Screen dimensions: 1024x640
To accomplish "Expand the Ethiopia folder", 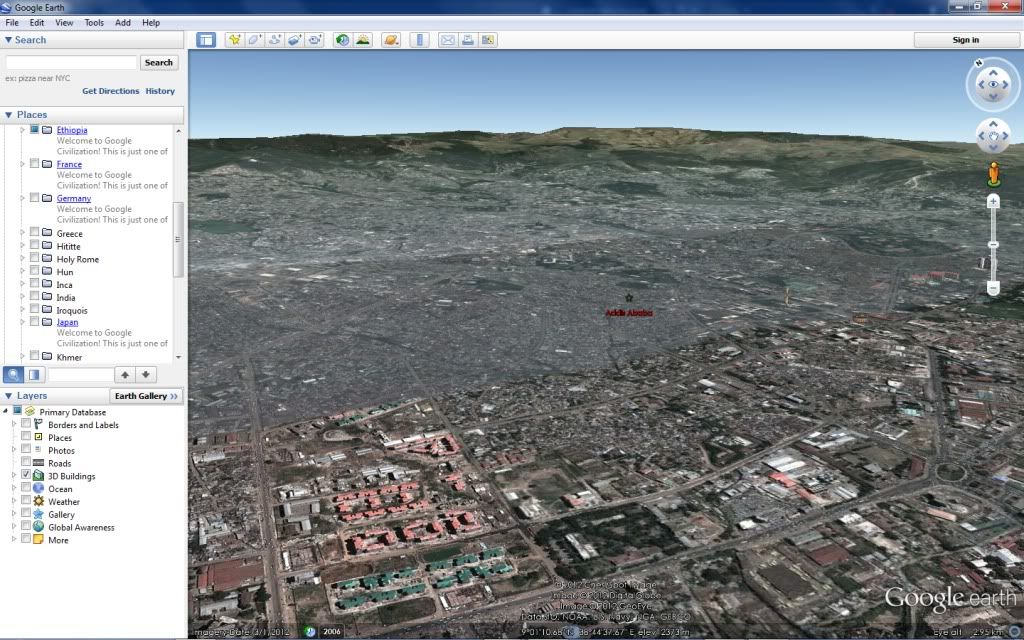I will click(x=22, y=130).
